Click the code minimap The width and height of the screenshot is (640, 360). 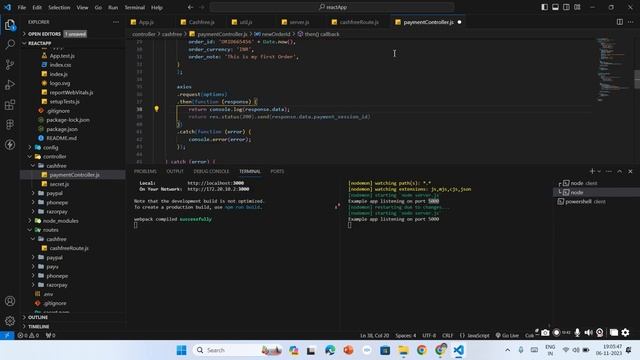[613, 69]
